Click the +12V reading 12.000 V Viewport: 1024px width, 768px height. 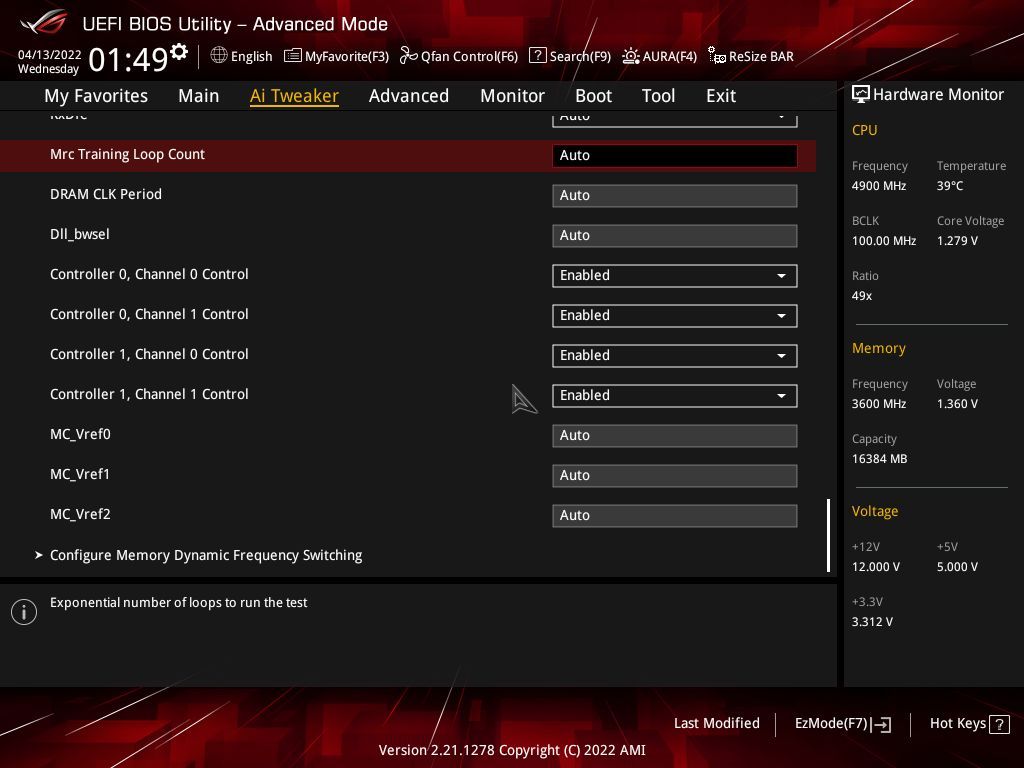(876, 566)
